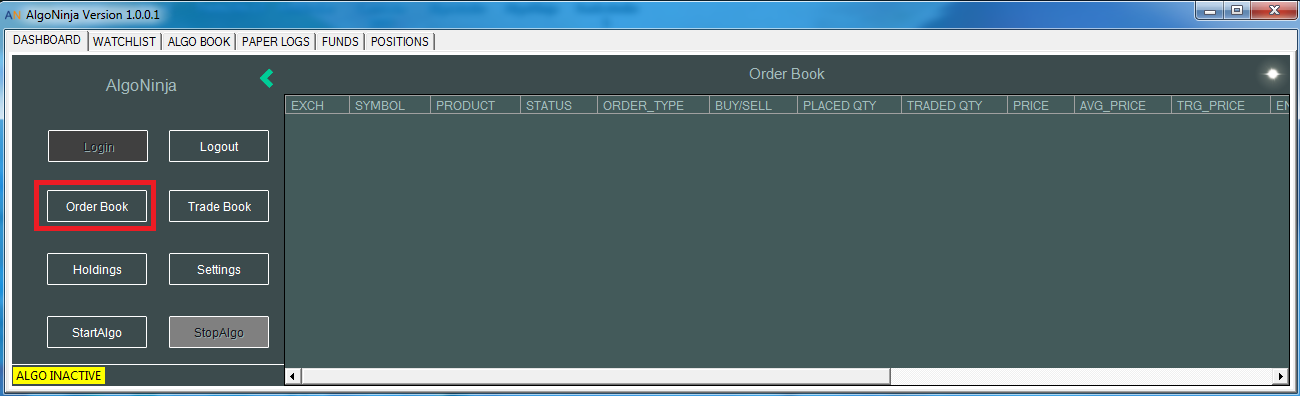Click the Logout button
The width and height of the screenshot is (1300, 396).
point(219,146)
